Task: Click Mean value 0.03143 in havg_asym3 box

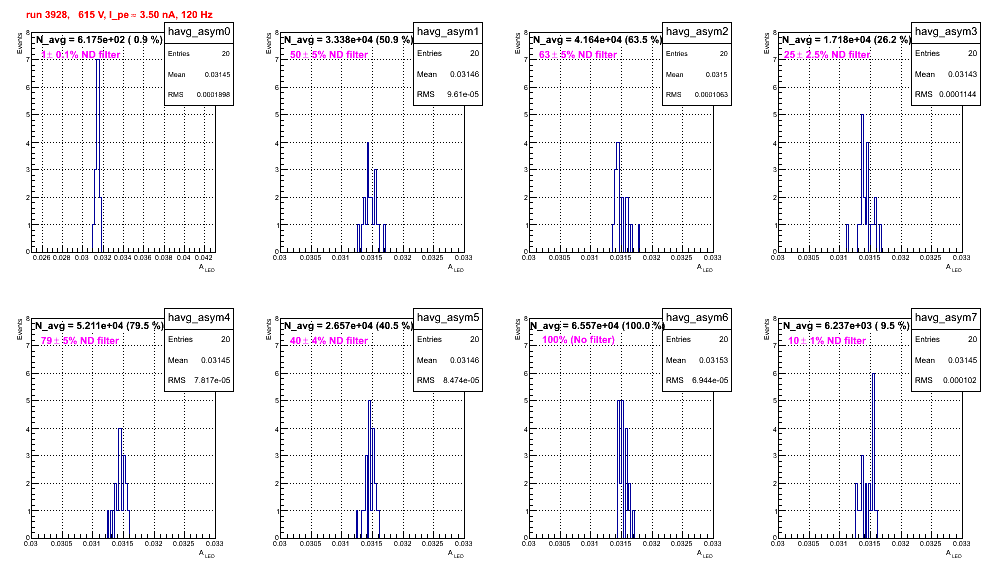Action: coord(963,74)
